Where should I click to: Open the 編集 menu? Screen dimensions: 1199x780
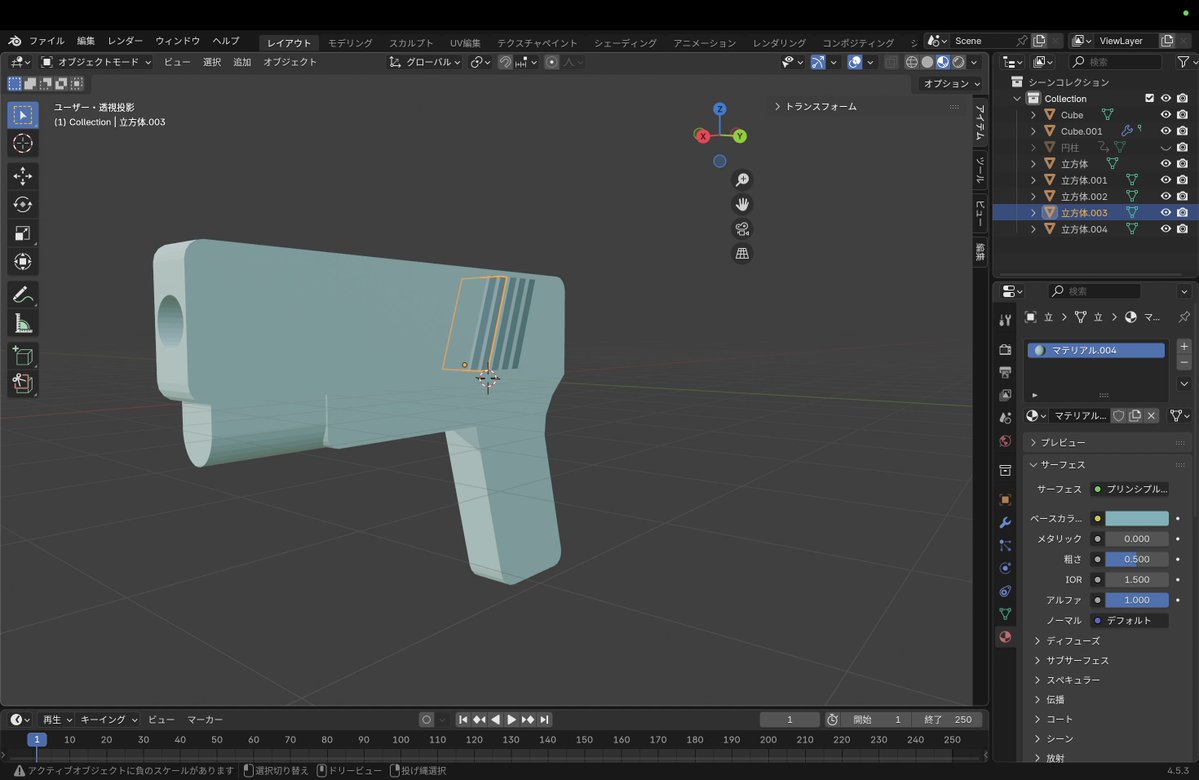[x=86, y=41]
